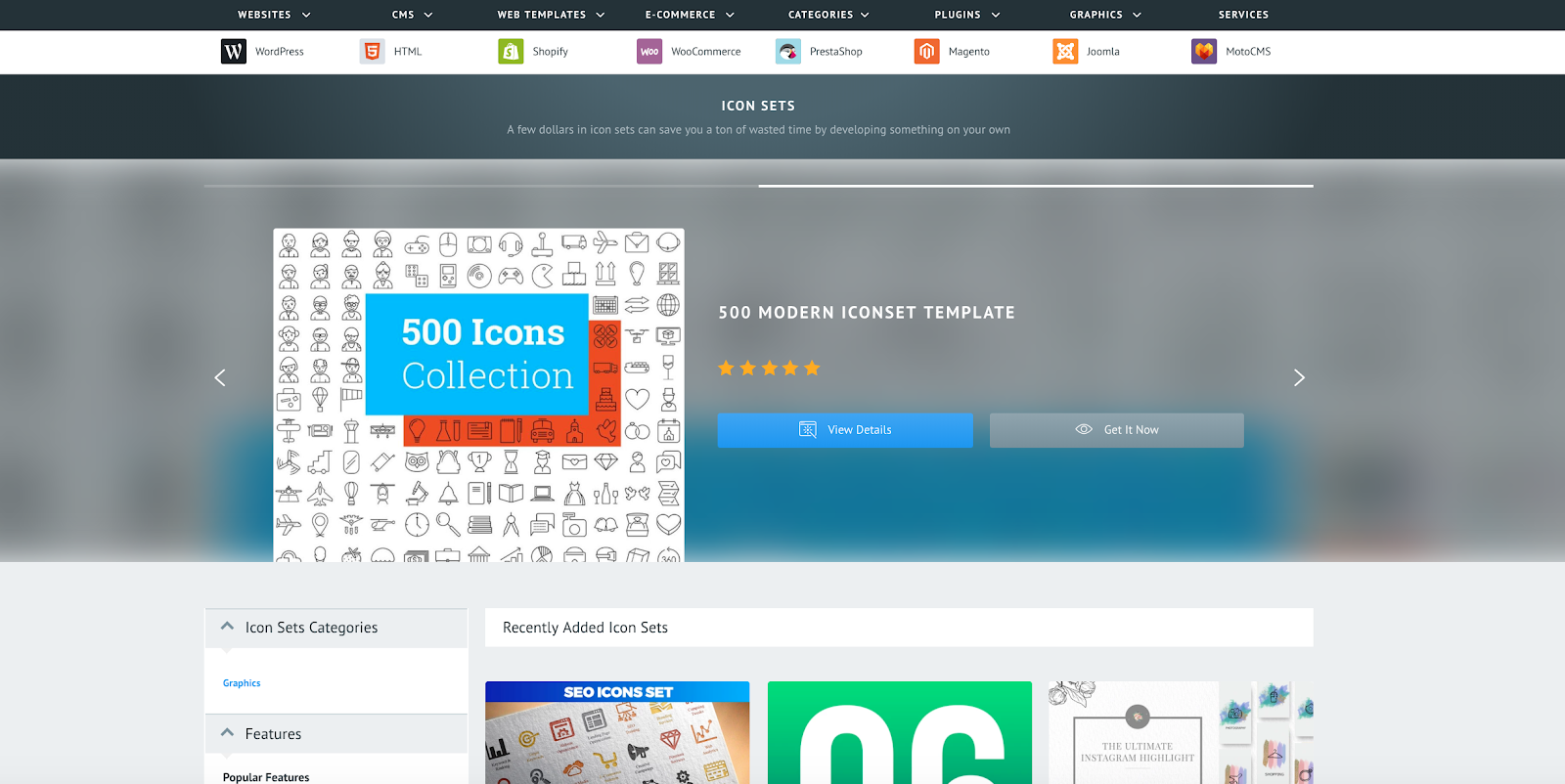Click the five-star rating

point(769,369)
